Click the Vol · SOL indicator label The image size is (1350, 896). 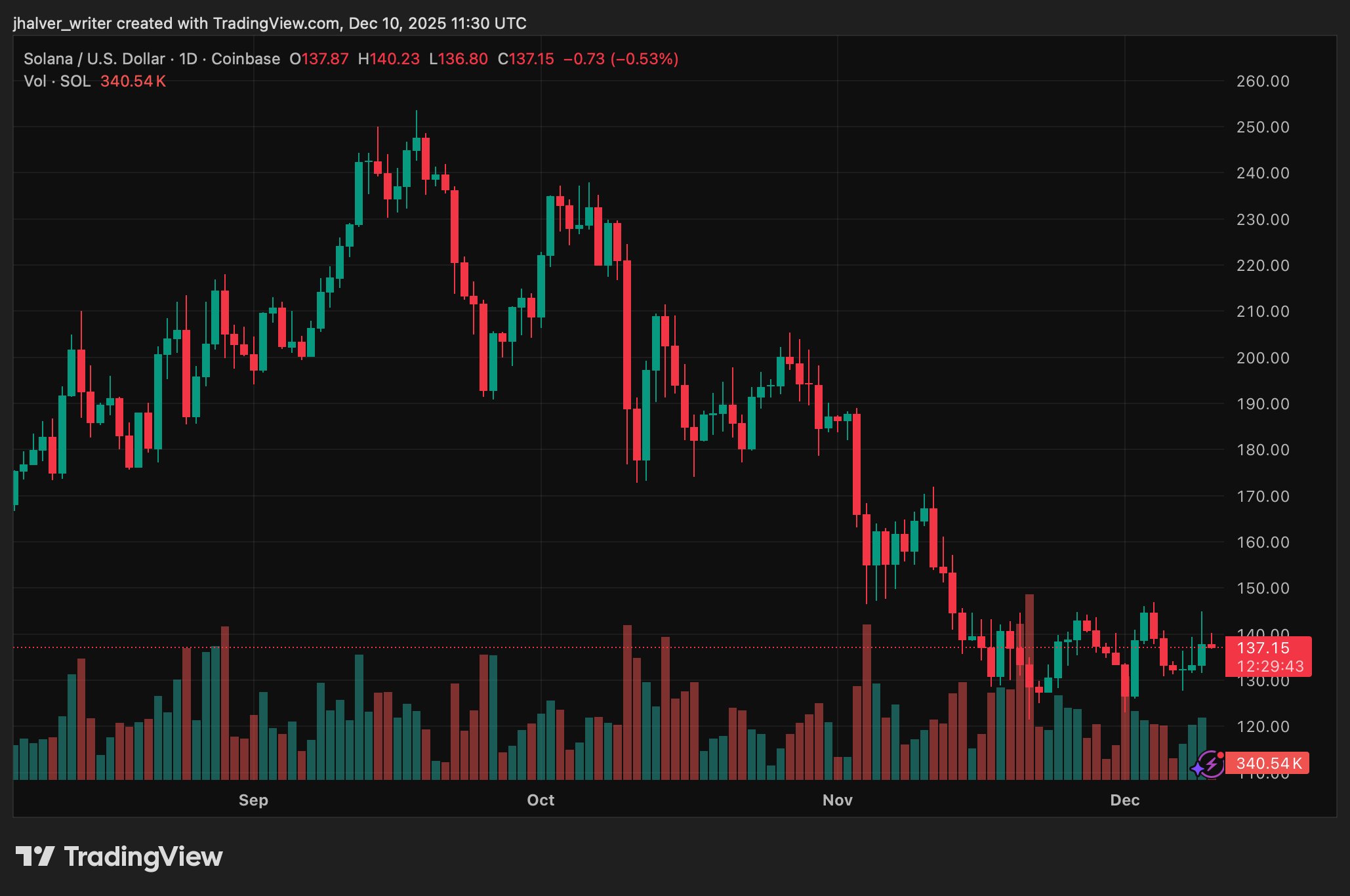[57, 81]
